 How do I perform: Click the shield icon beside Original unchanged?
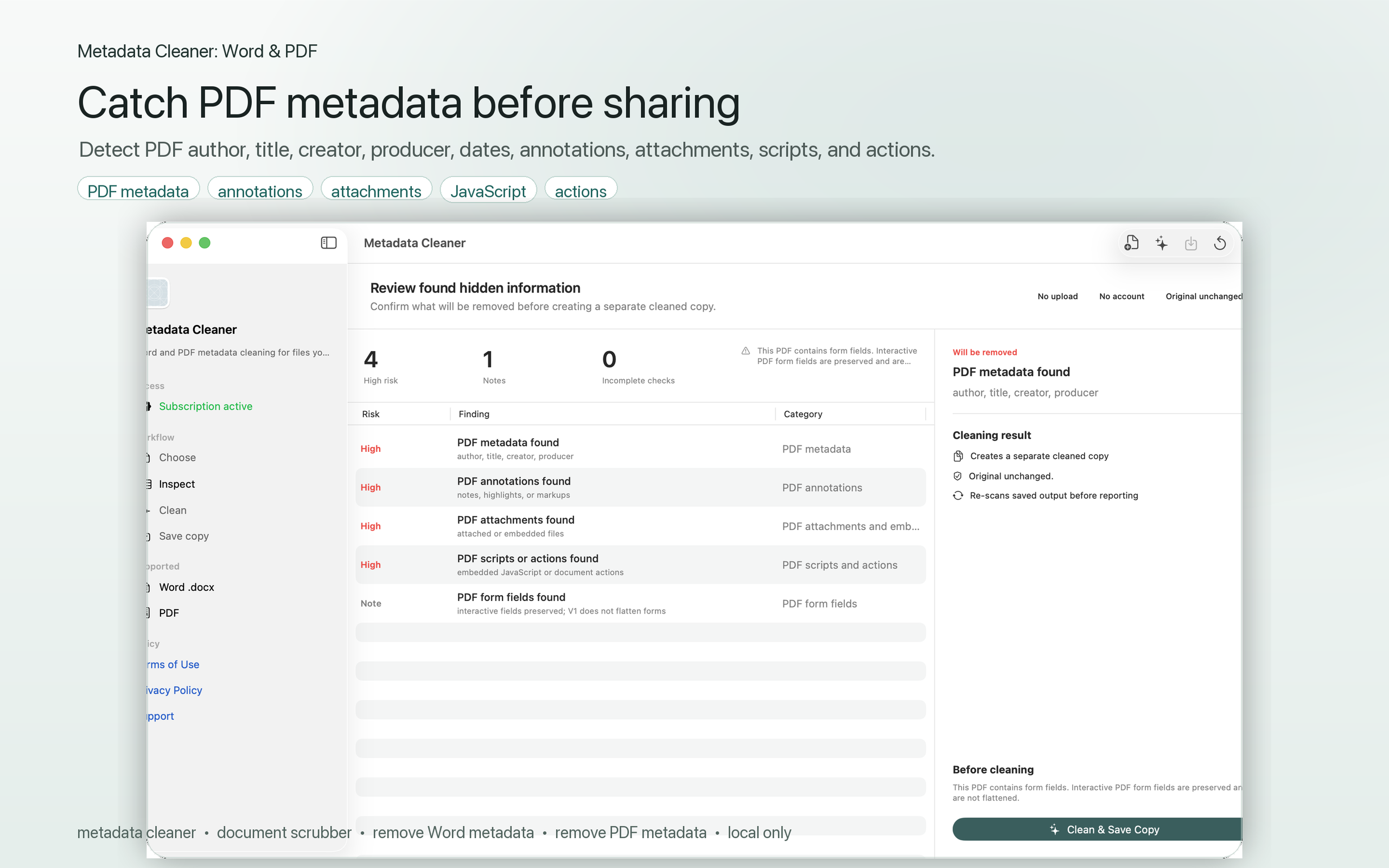(957, 476)
